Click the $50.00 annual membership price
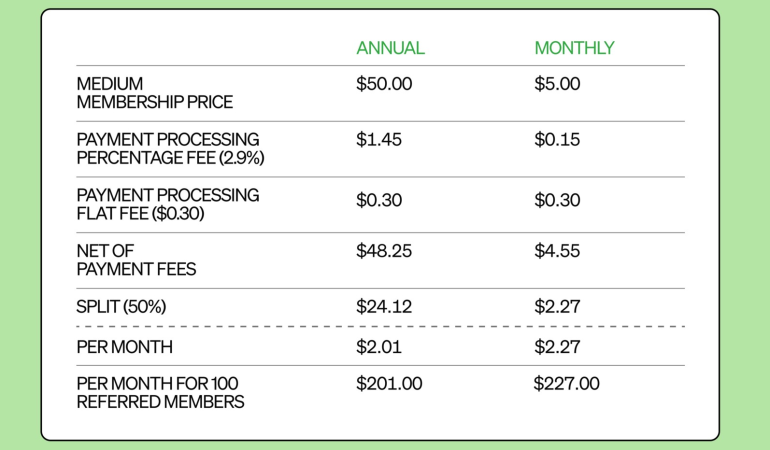This screenshot has height=450, width=770. [384, 84]
